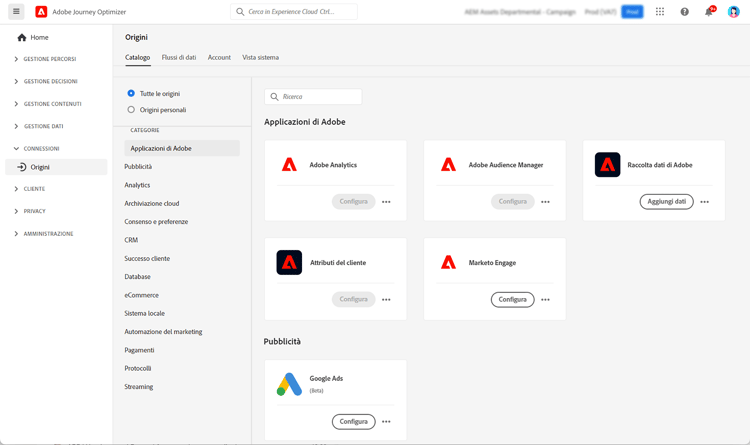View notifications bell

[709, 11]
